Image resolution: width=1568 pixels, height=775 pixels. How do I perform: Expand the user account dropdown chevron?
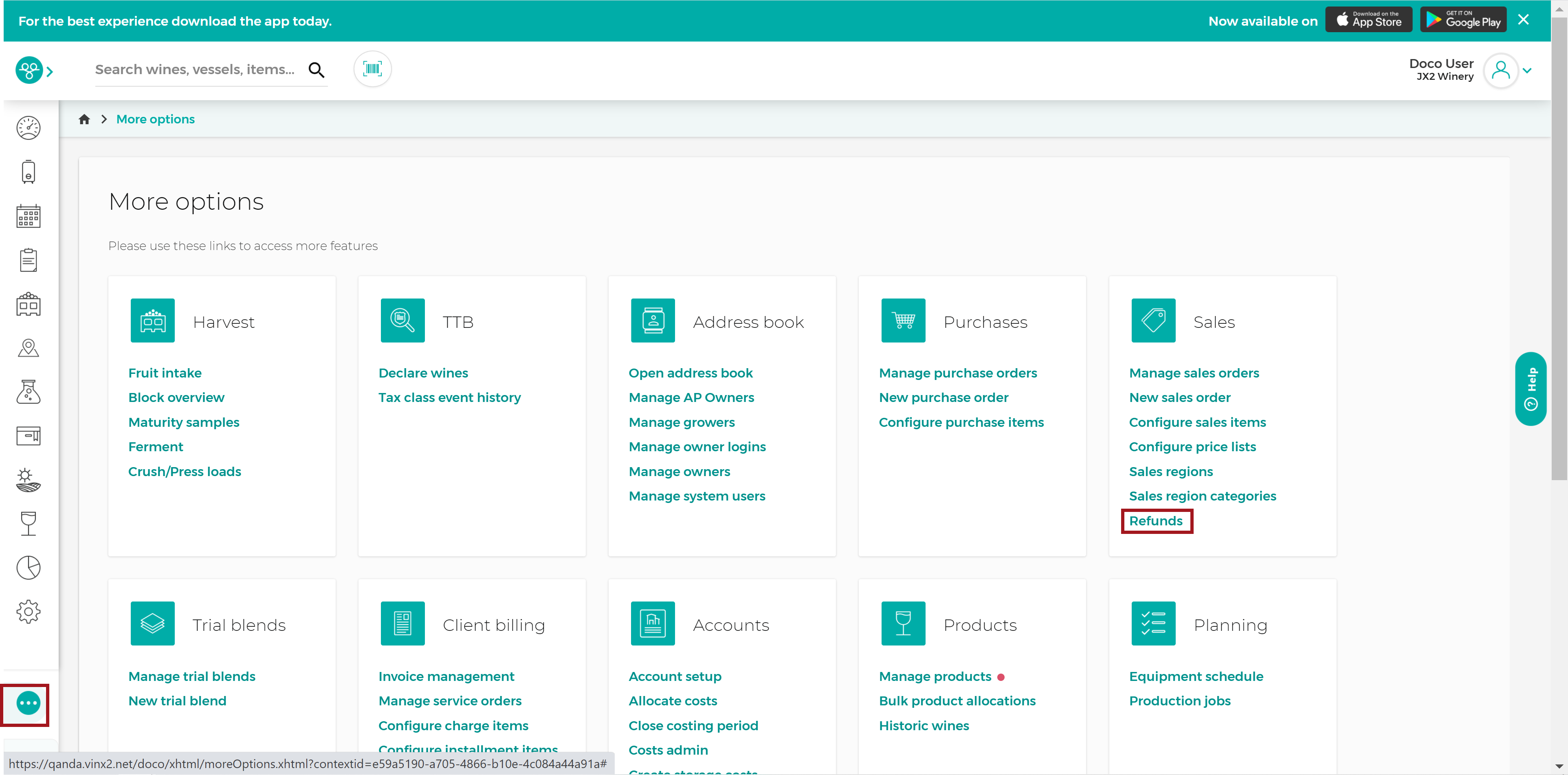1527,70
